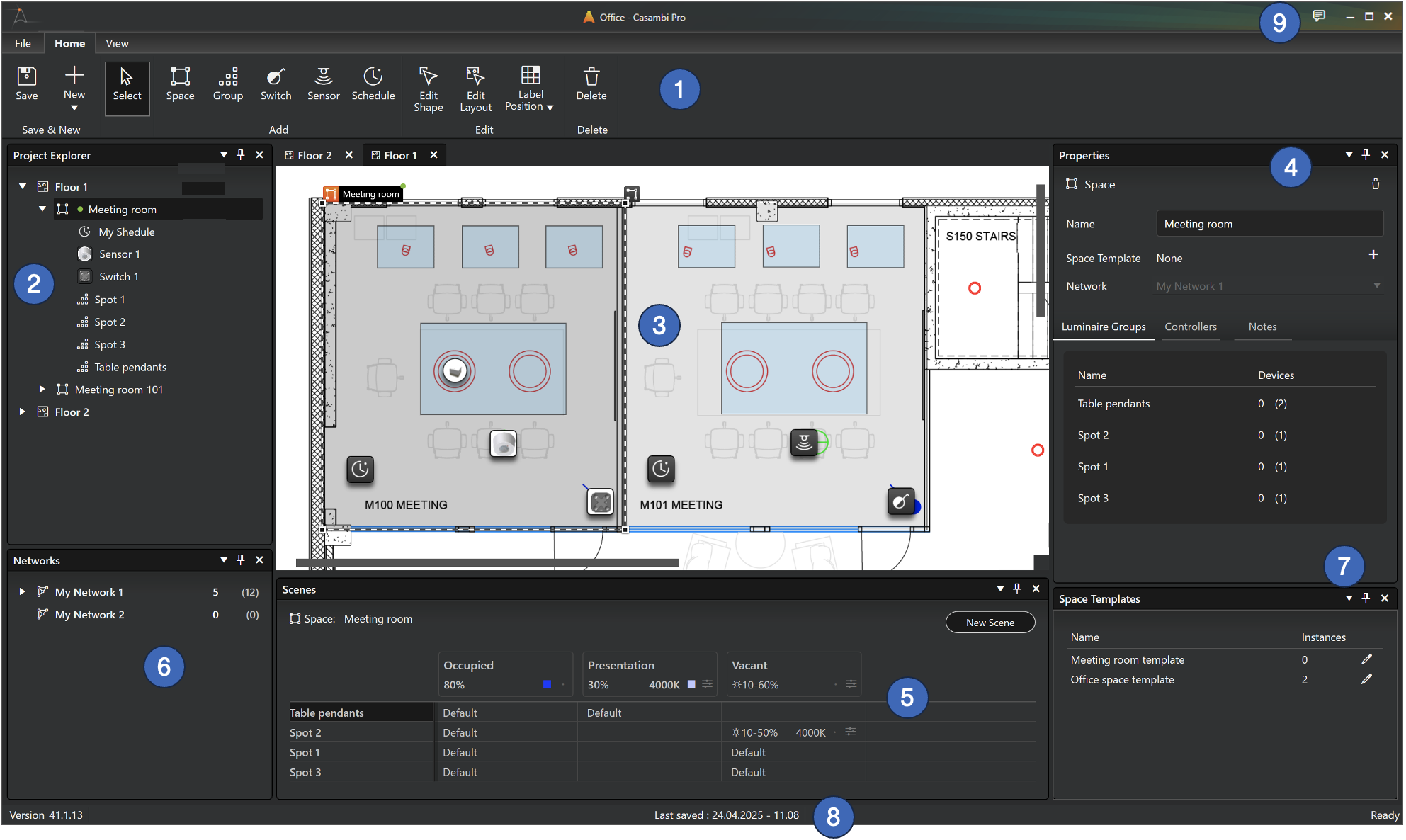Click the Edit Layout tool
Viewport: 1406px width, 840px height.
click(475, 89)
